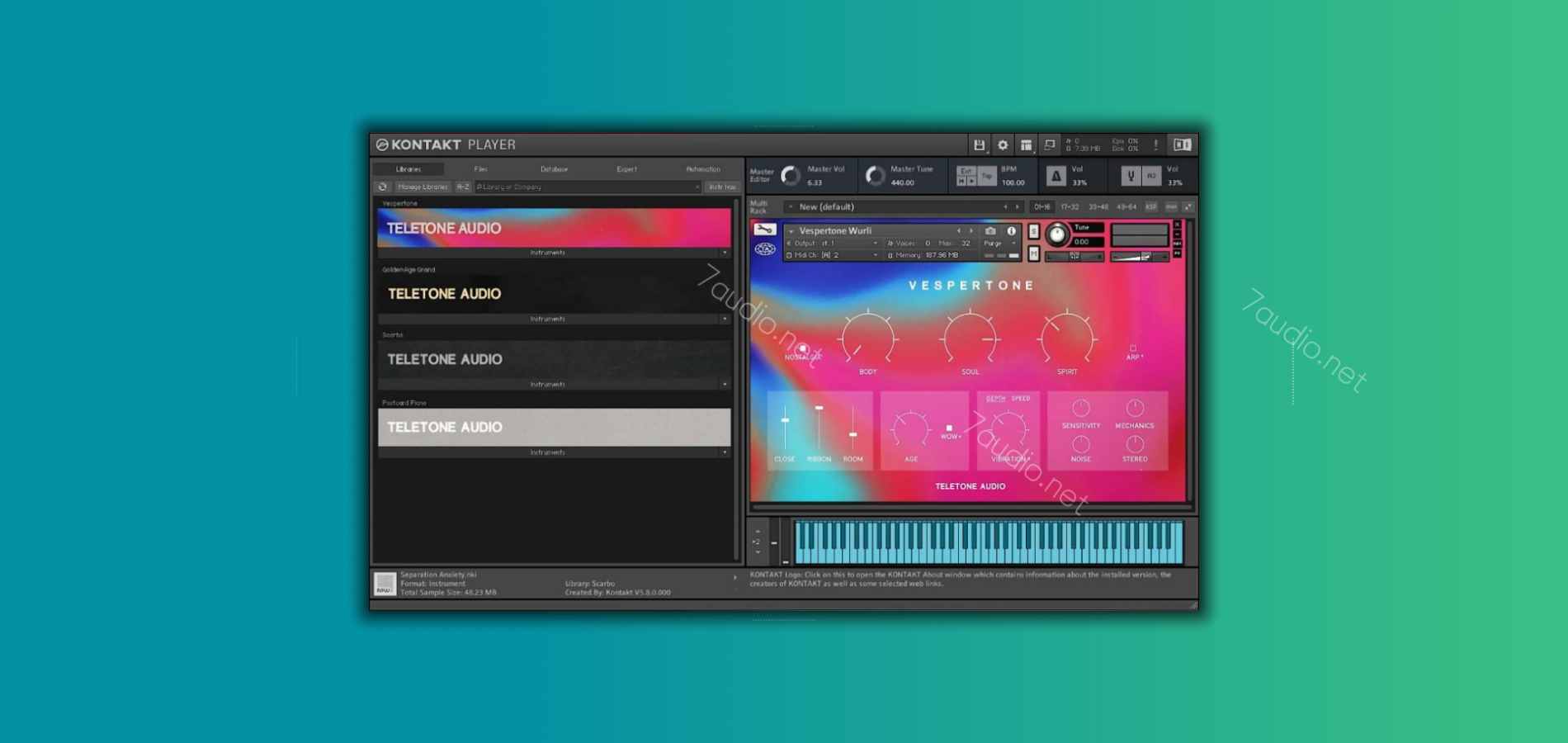
Task: Select rack page 17-32
Action: click(1070, 207)
